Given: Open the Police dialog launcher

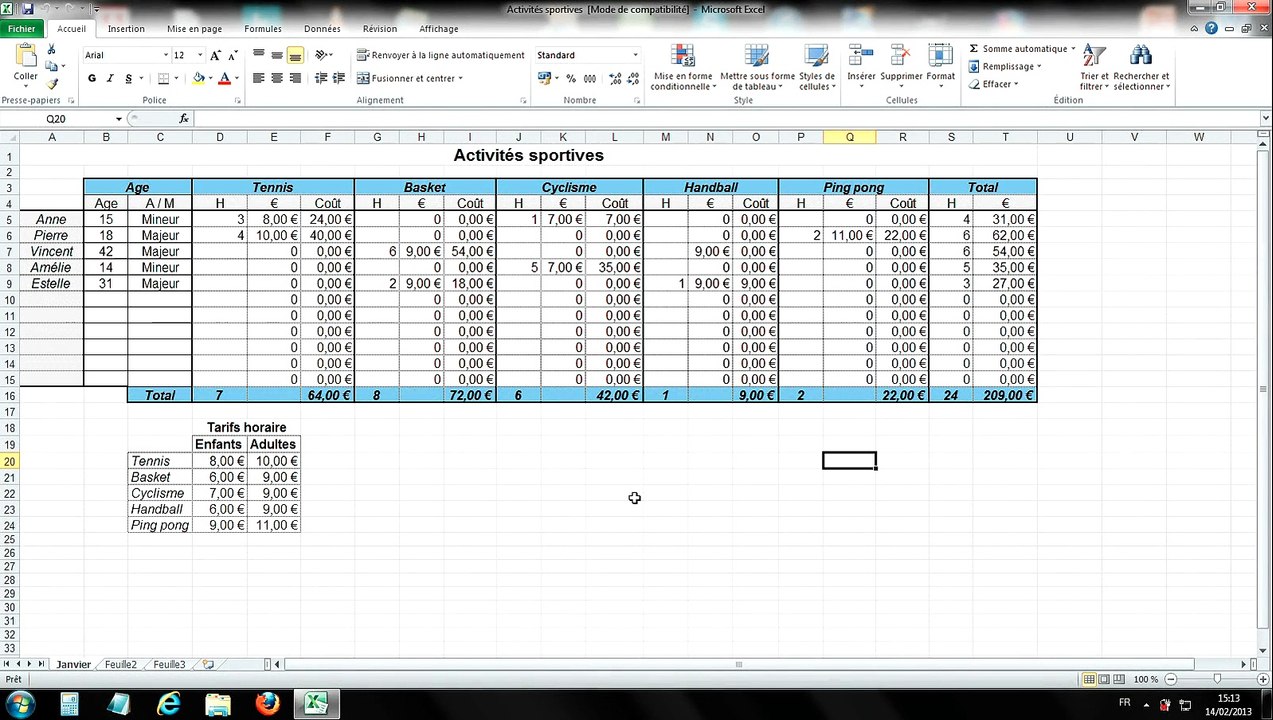Looking at the screenshot, I should (238, 101).
